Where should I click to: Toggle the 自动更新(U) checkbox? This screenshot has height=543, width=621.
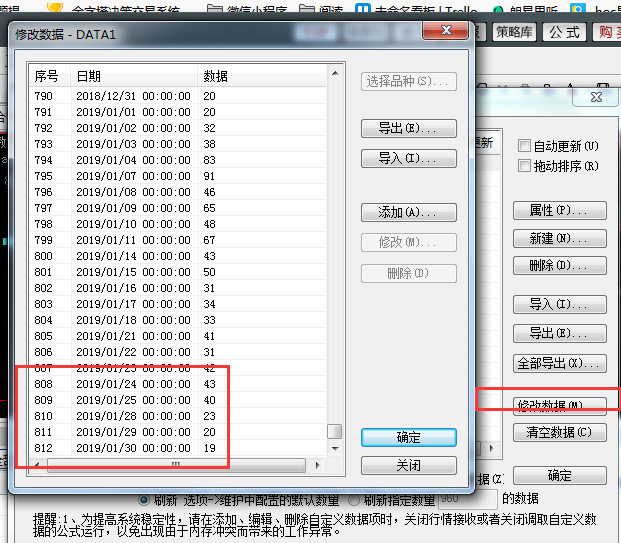click(x=524, y=146)
